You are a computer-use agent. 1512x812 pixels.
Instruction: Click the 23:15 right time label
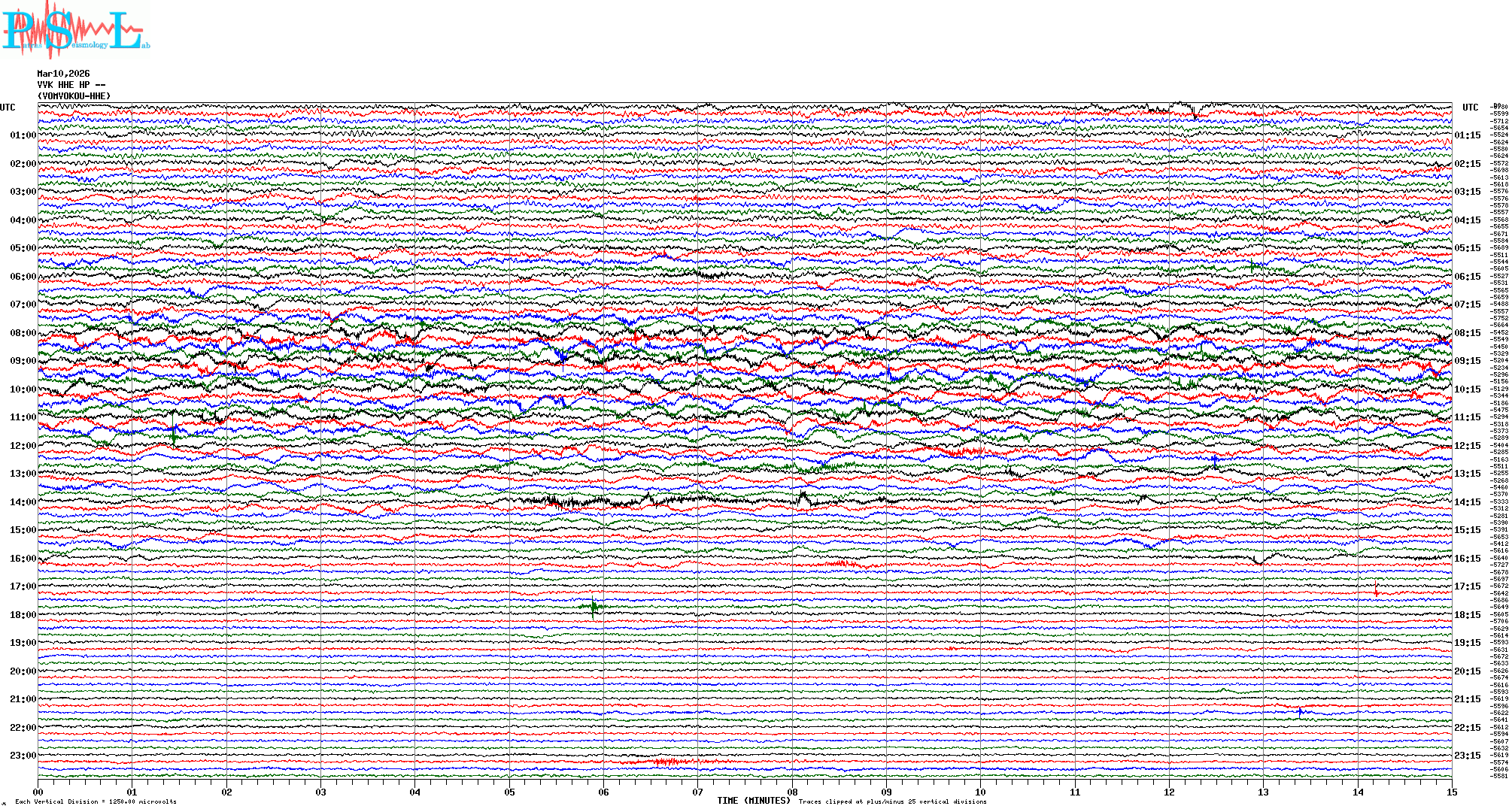tap(1467, 756)
